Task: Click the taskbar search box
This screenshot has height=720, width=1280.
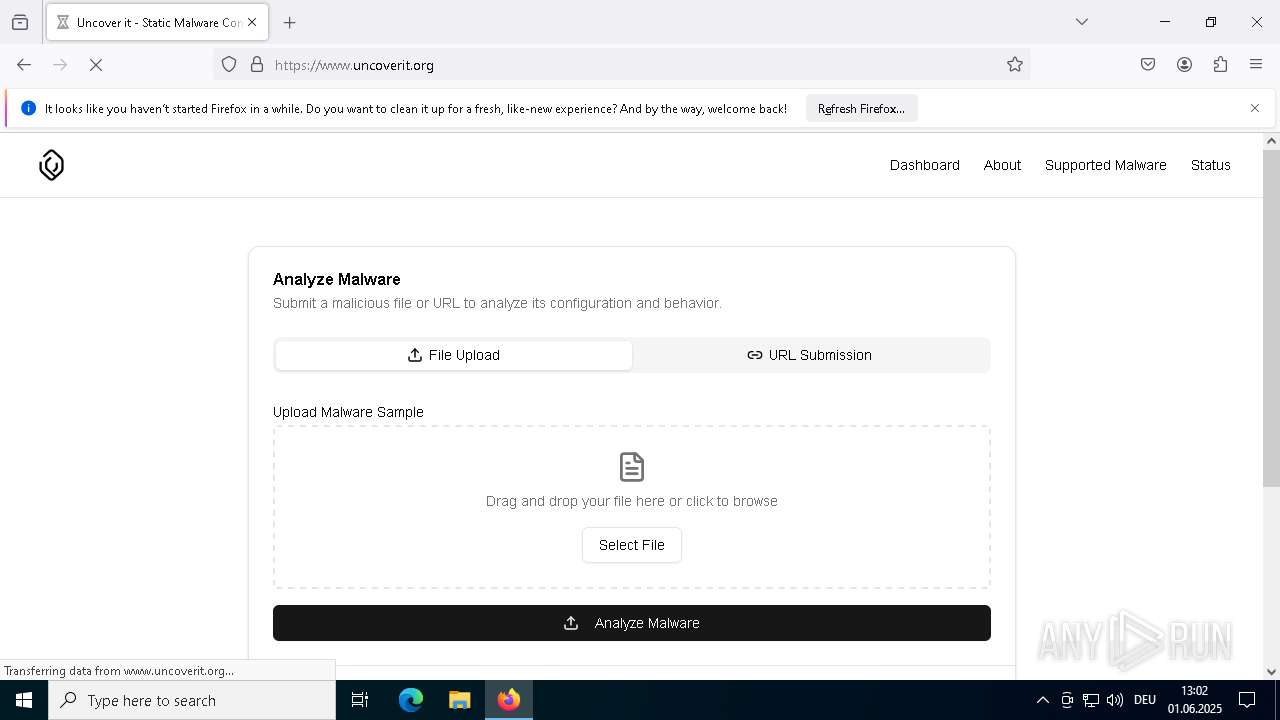Action: (x=192, y=700)
